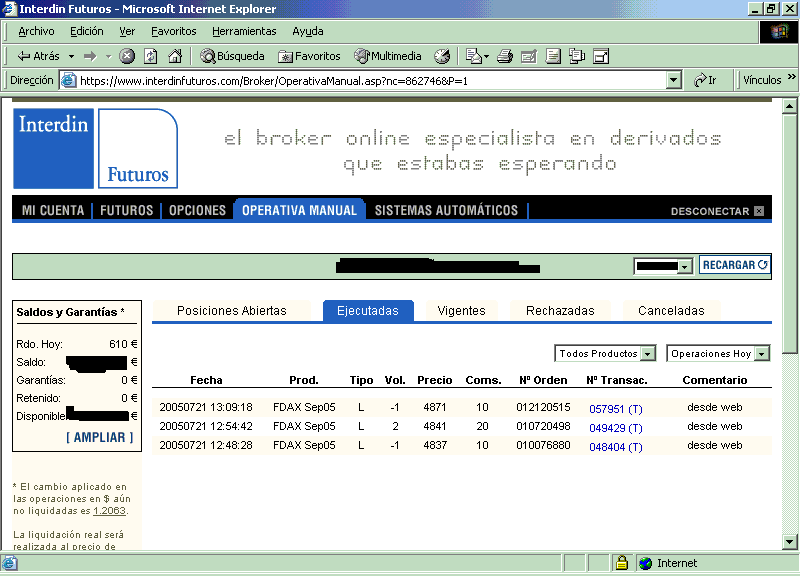Click the X icon next to DESCONECTAR

pos(759,211)
